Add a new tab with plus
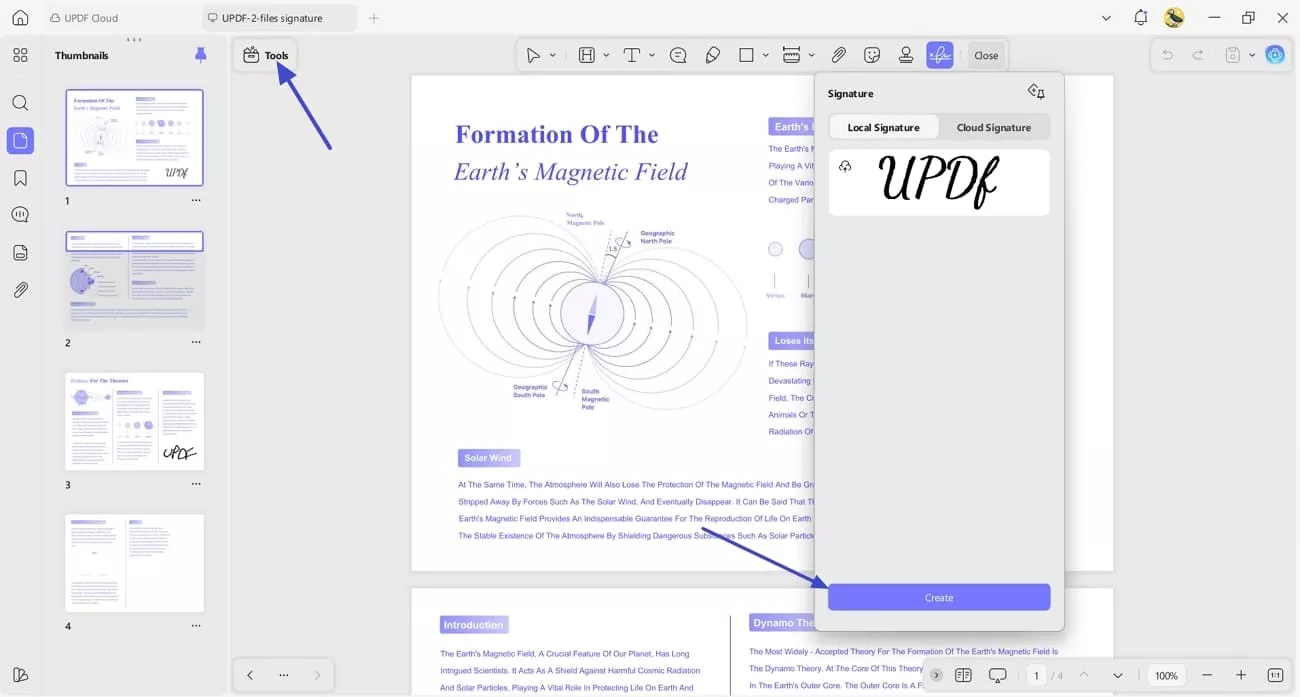 pyautogui.click(x=374, y=18)
